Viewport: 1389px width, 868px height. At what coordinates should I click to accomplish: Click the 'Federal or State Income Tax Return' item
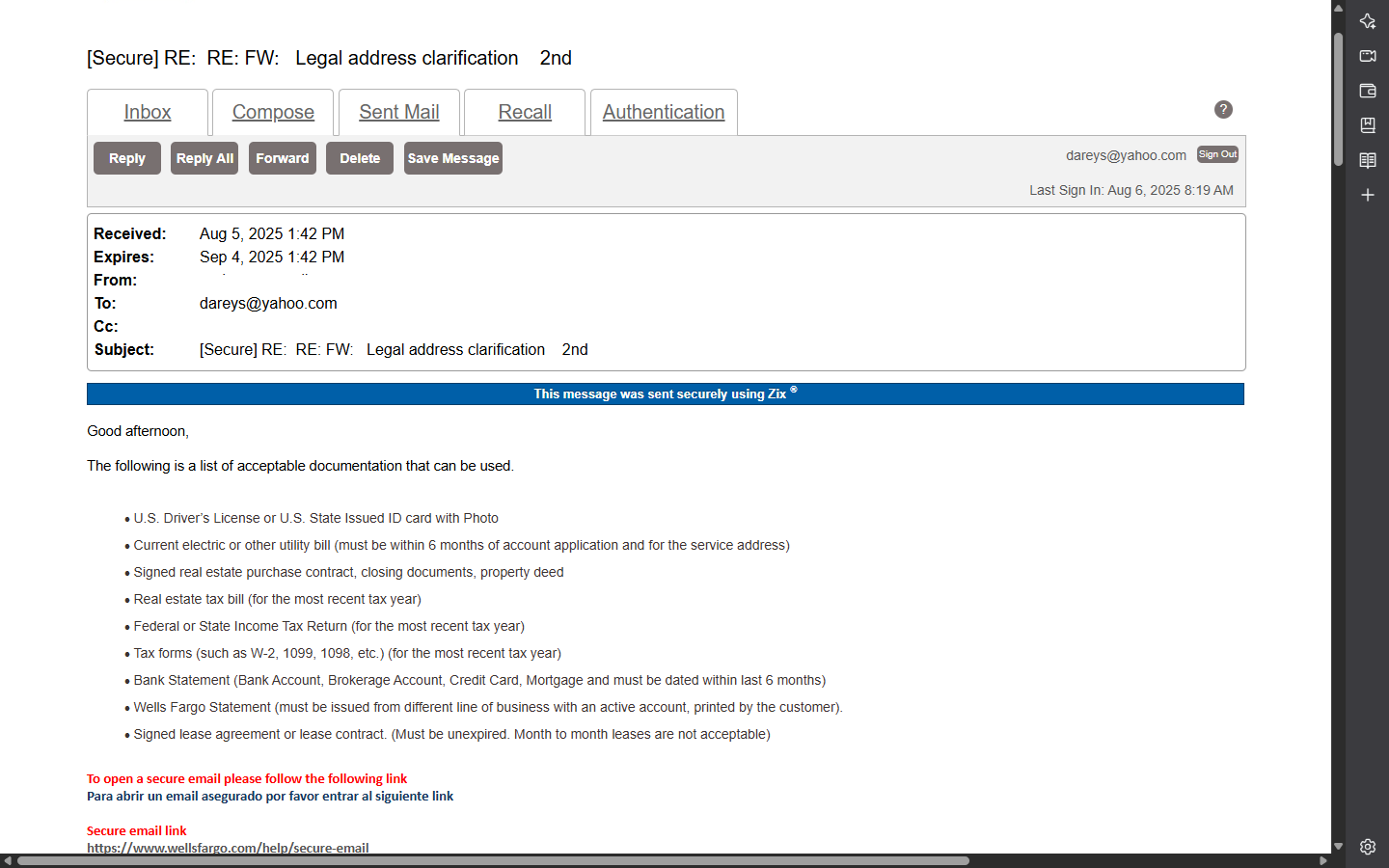click(x=329, y=626)
